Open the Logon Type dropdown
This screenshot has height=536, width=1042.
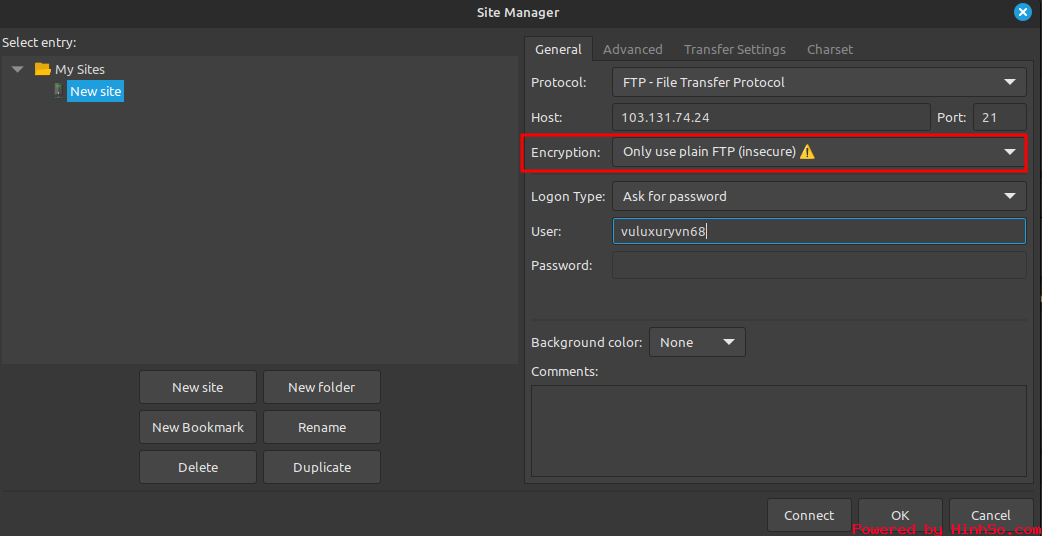(819, 197)
